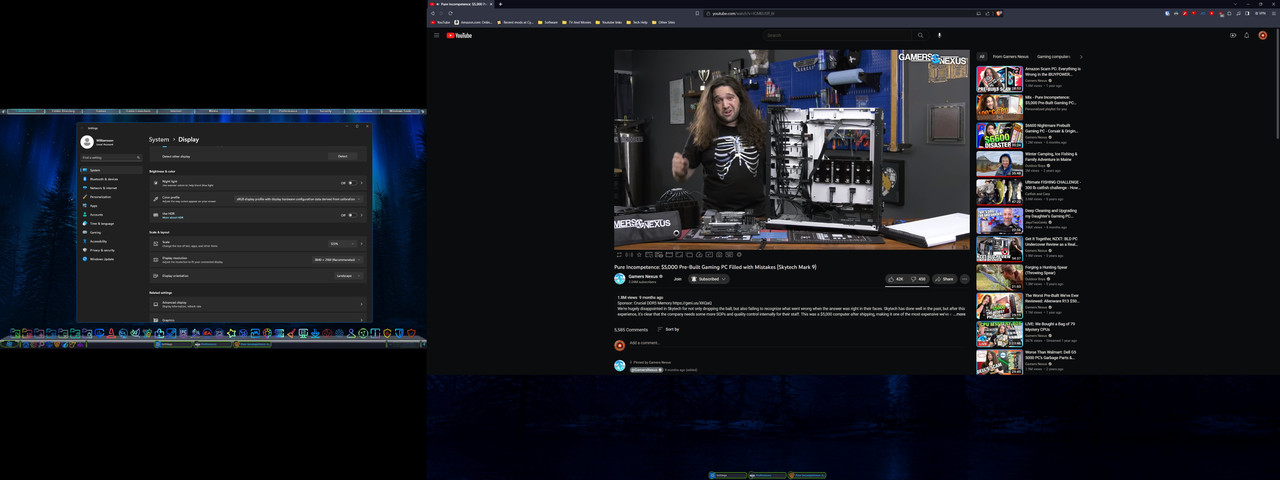Open the YouTube Create video icon
1280x480 pixels.
coord(1233,35)
